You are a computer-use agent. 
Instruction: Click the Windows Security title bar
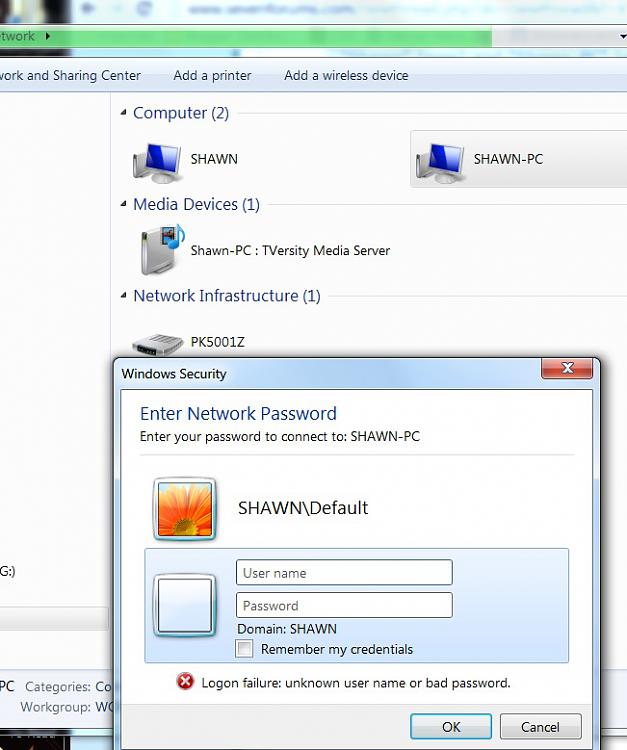click(x=330, y=374)
